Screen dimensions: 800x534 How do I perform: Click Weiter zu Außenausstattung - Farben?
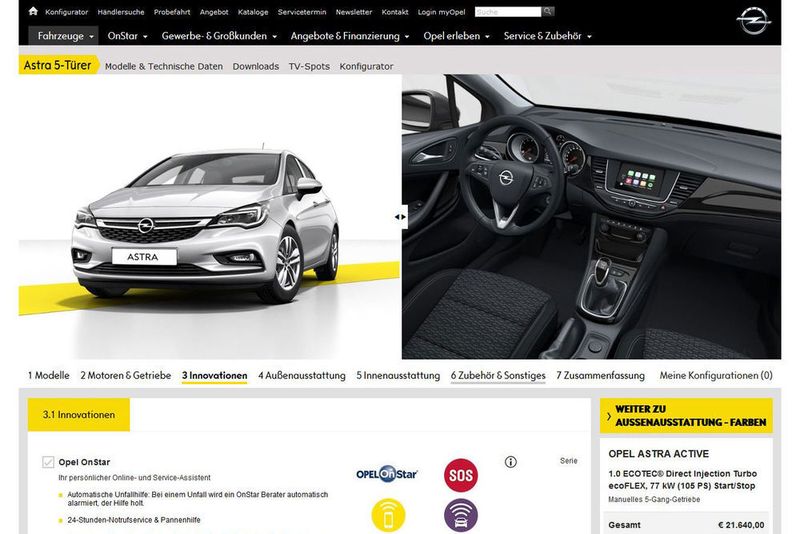pyautogui.click(x=686, y=416)
